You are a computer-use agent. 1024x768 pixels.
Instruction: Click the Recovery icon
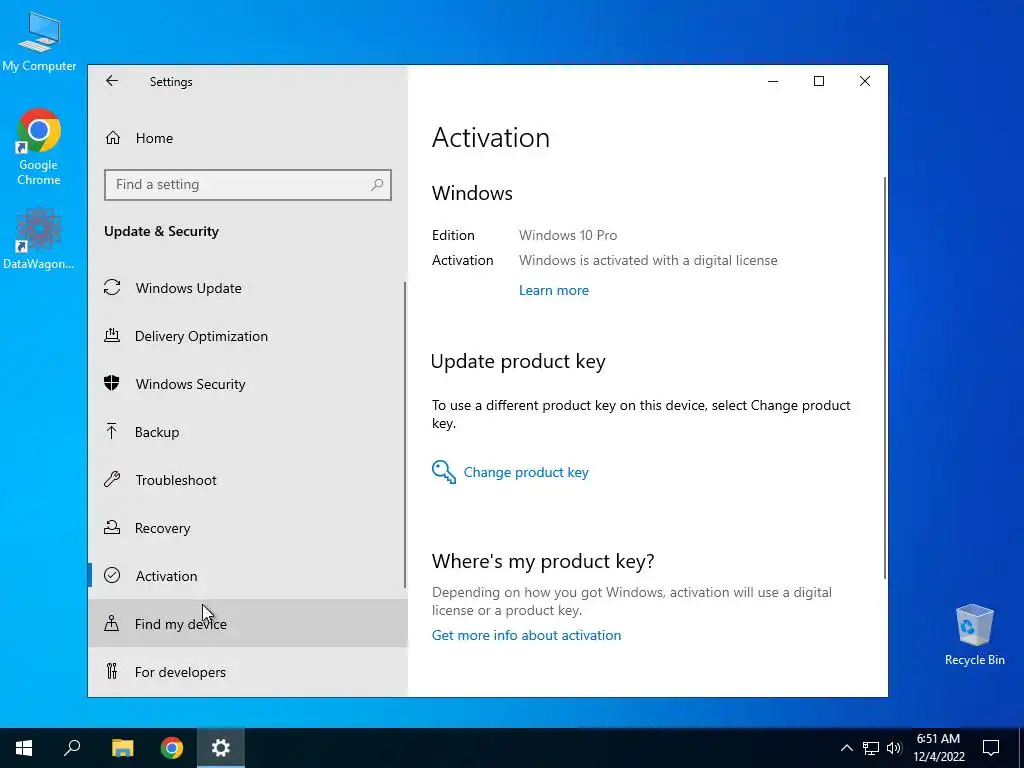pyautogui.click(x=112, y=528)
